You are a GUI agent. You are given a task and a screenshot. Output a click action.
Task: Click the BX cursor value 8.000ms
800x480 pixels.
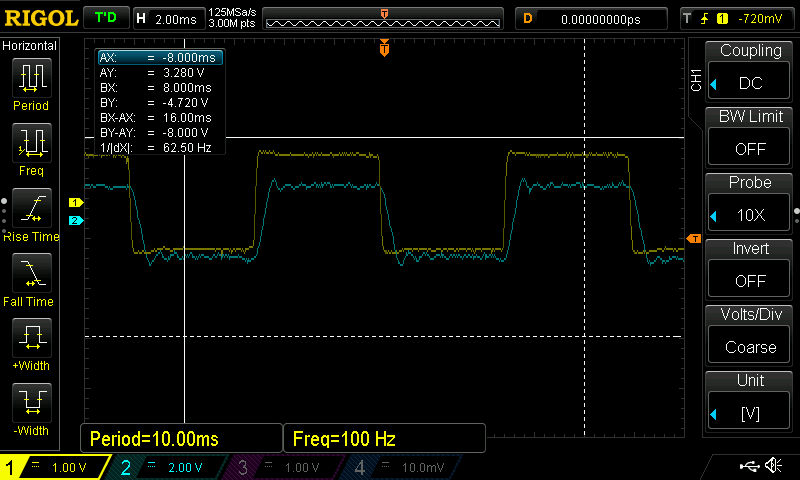[187, 88]
